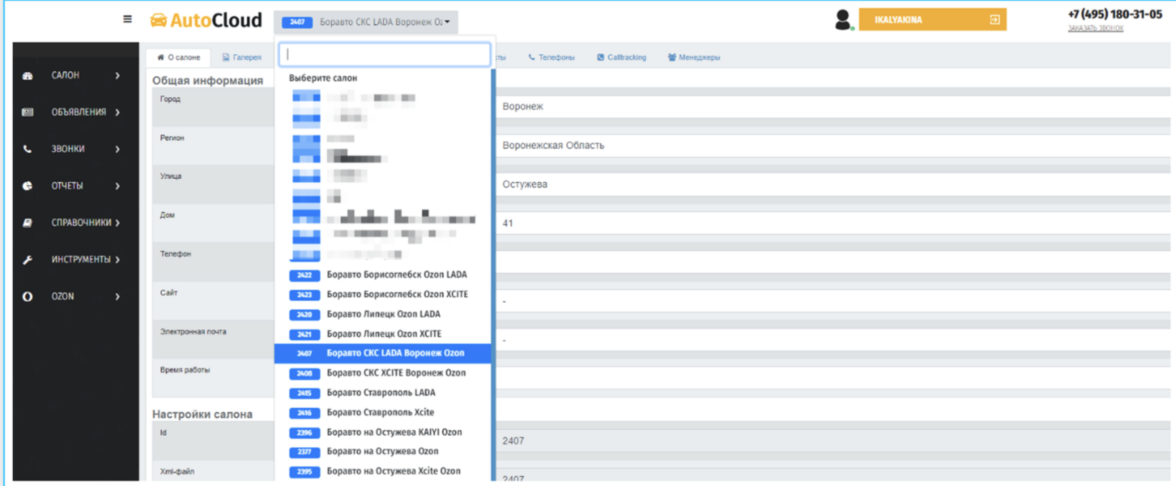1176x486 pixels.
Task: Switch to the Calltracking tab
Action: coord(622,57)
